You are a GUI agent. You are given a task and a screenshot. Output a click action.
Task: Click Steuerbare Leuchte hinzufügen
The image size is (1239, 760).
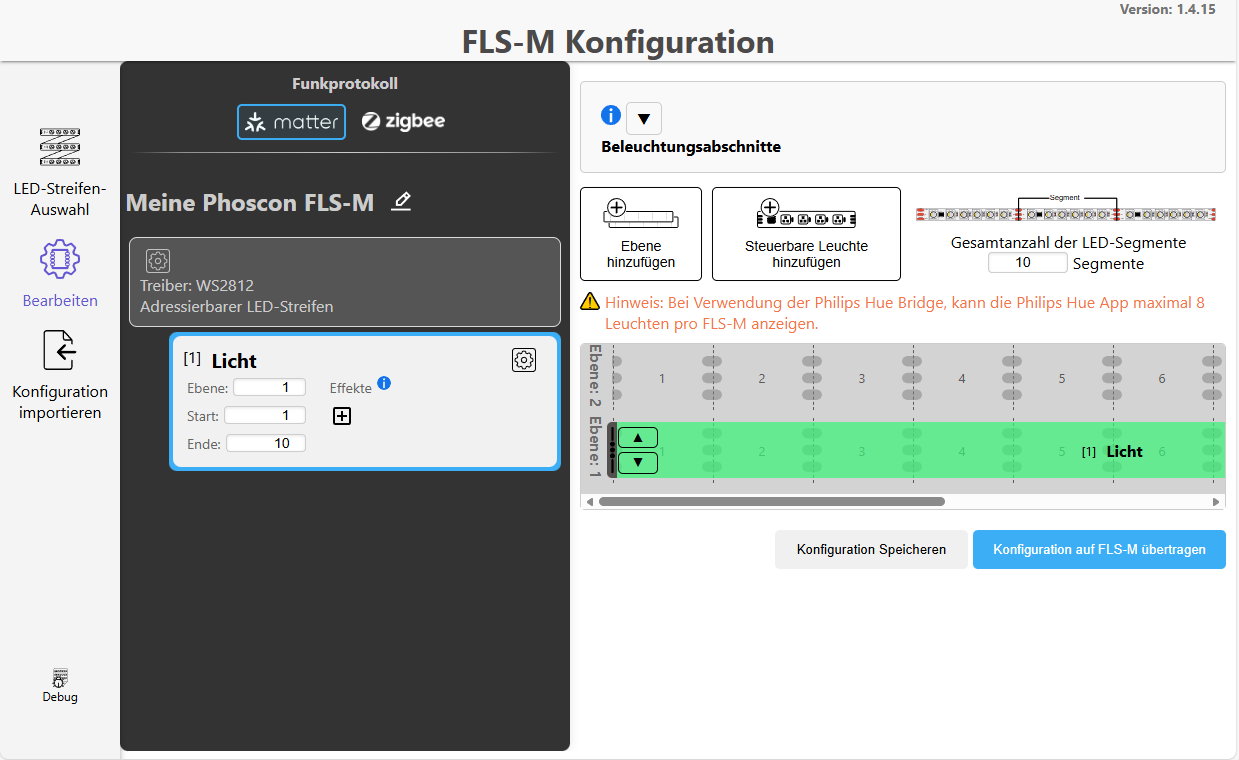(x=806, y=233)
